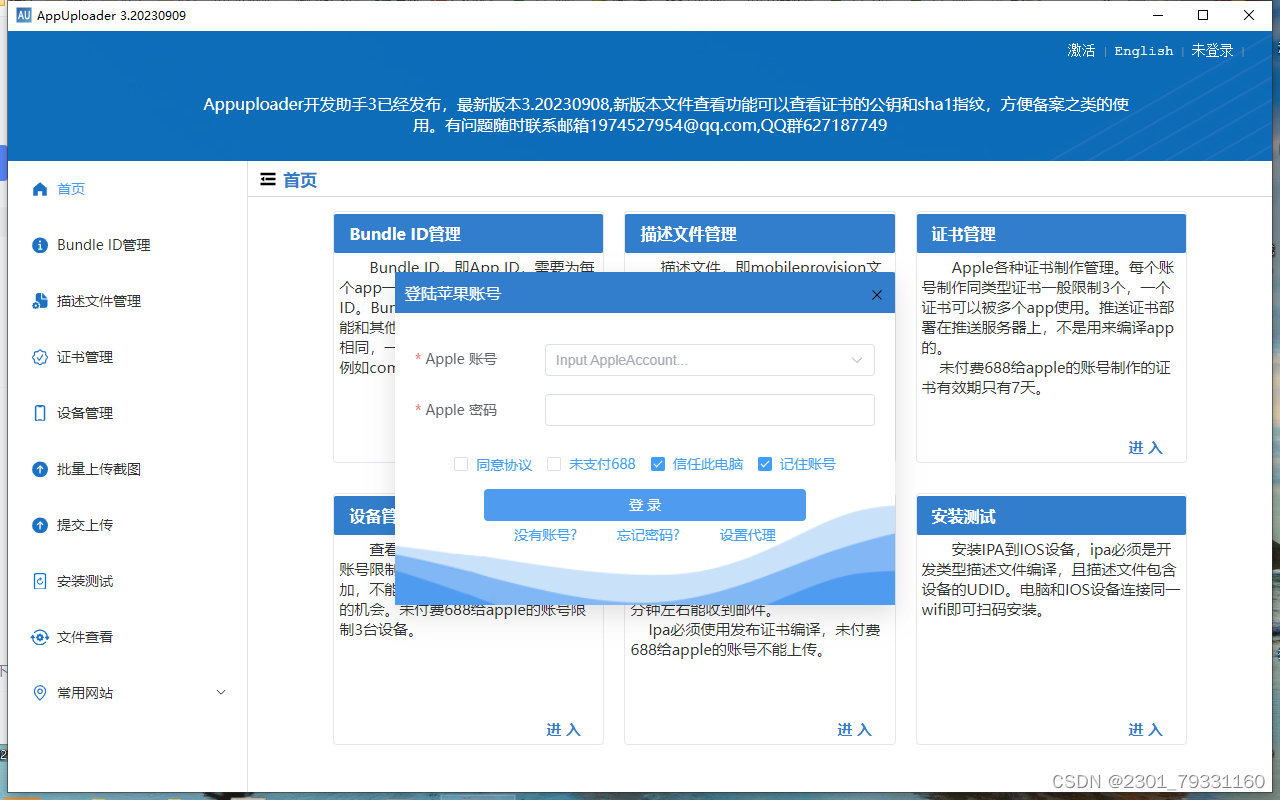Viewport: 1280px width, 800px height.
Task: Click the hamburger menu icon beside 首页
Action: click(x=267, y=179)
